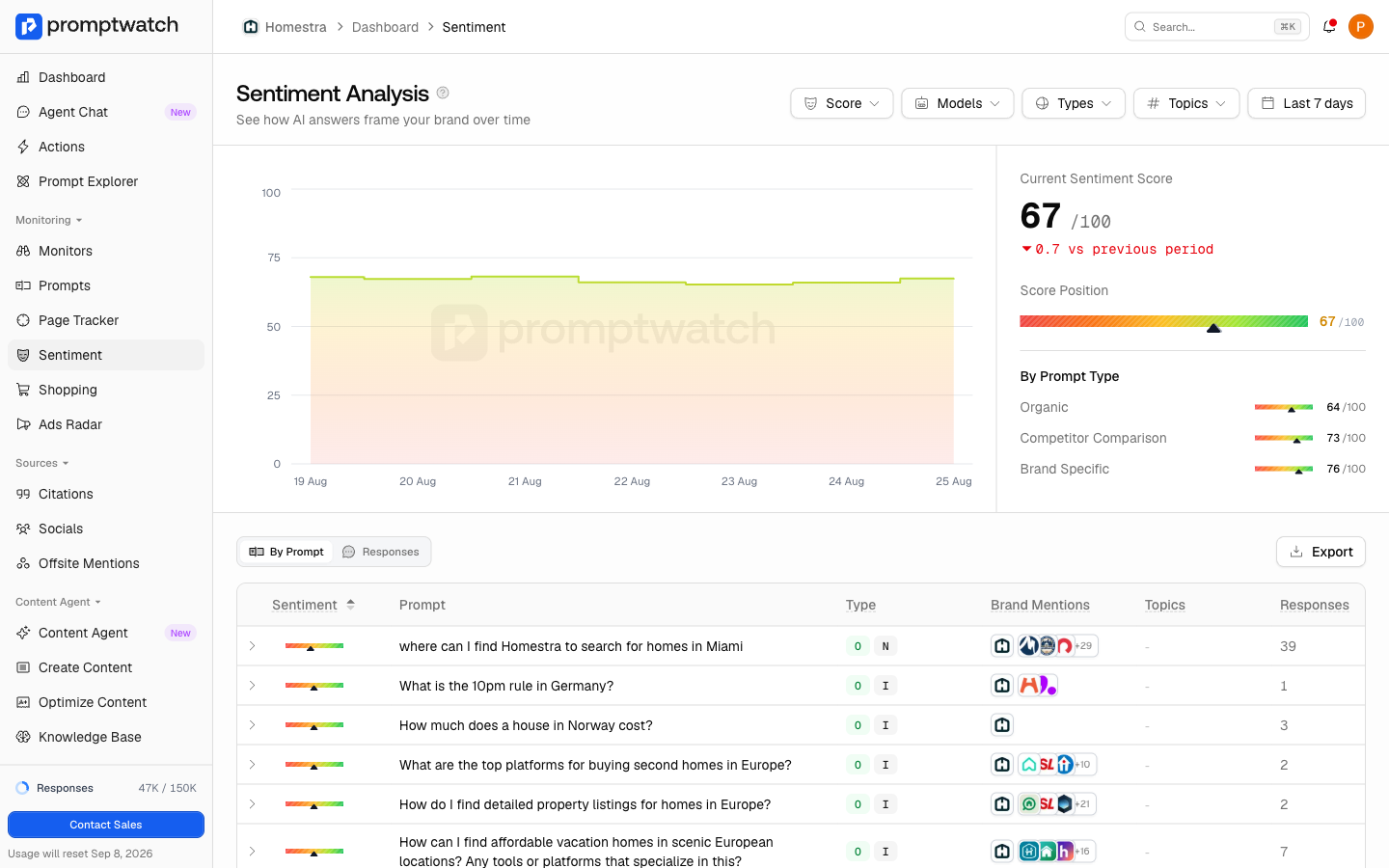Click the Competitor Comparison gradient bar
1389x868 pixels.
pyautogui.click(x=1284, y=438)
